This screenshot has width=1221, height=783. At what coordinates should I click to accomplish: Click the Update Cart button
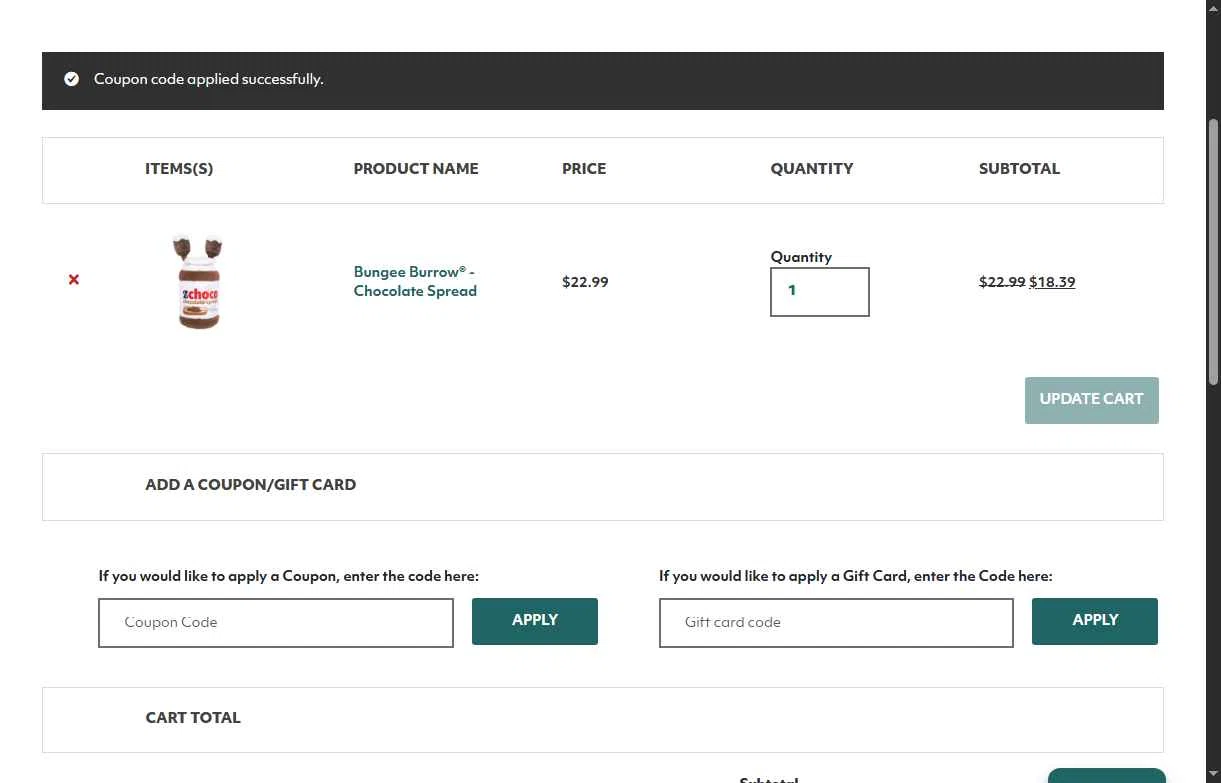[x=1092, y=400]
